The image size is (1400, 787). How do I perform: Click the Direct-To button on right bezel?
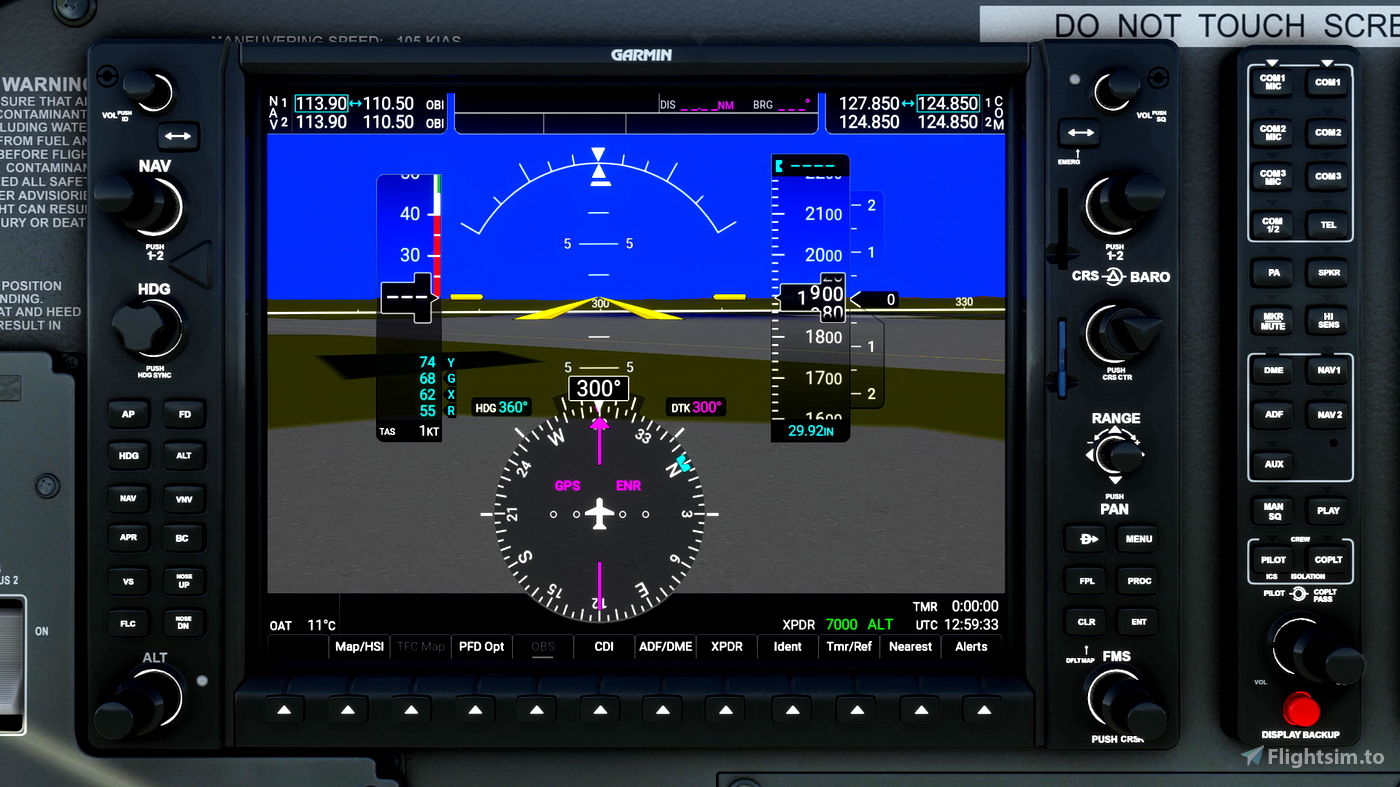tap(1086, 538)
